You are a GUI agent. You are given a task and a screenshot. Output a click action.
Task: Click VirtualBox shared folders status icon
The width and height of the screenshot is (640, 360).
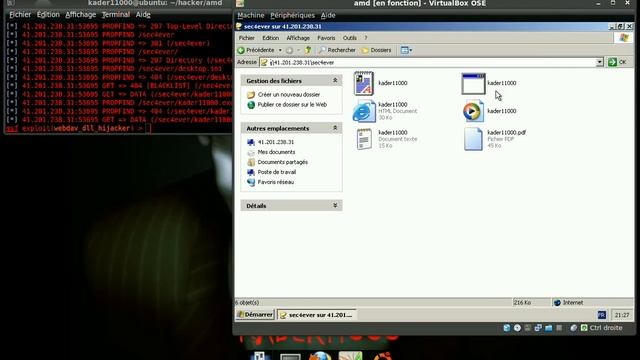coord(549,328)
